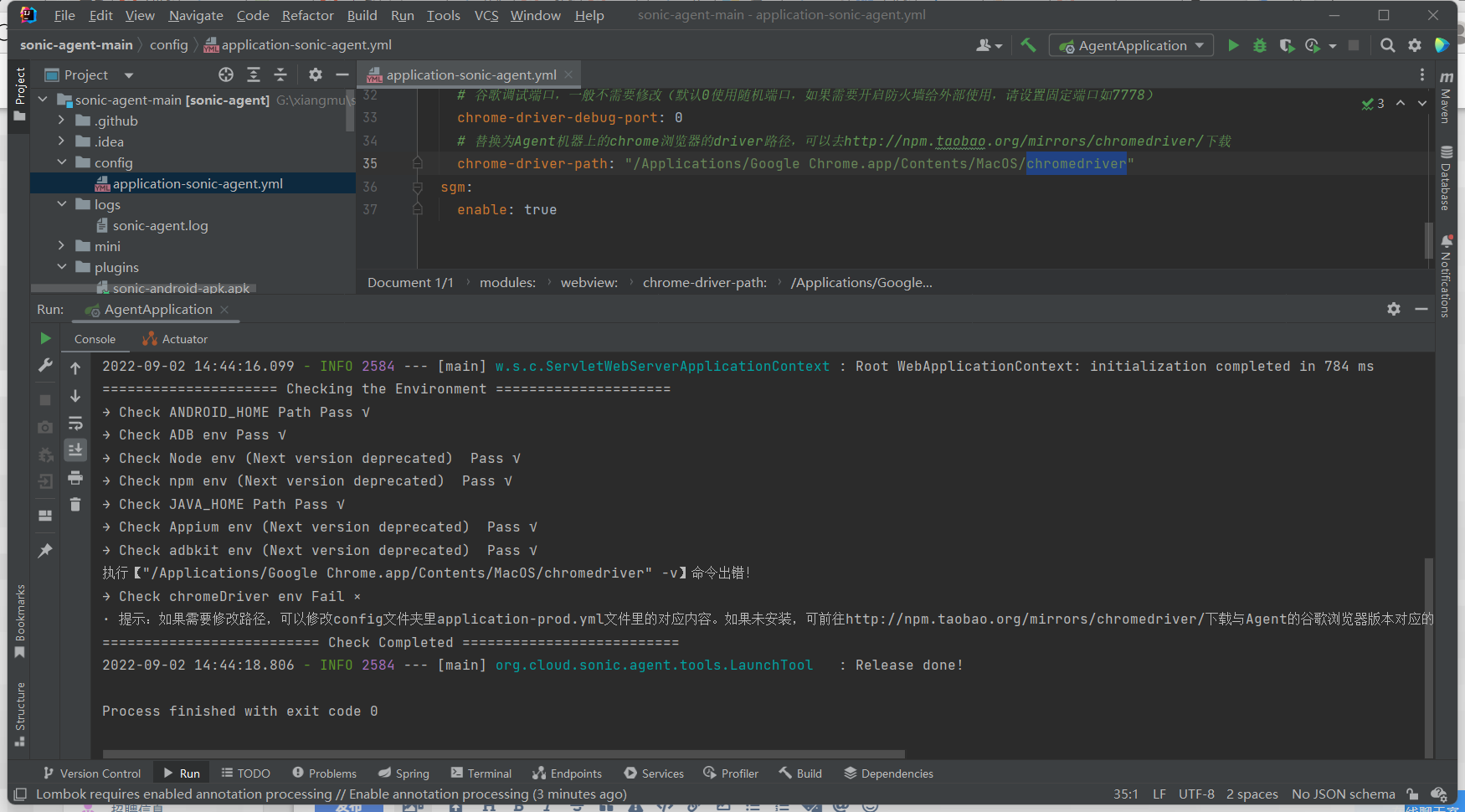The image size is (1465, 812).
Task: Open Run tool window gear options
Action: click(1394, 309)
